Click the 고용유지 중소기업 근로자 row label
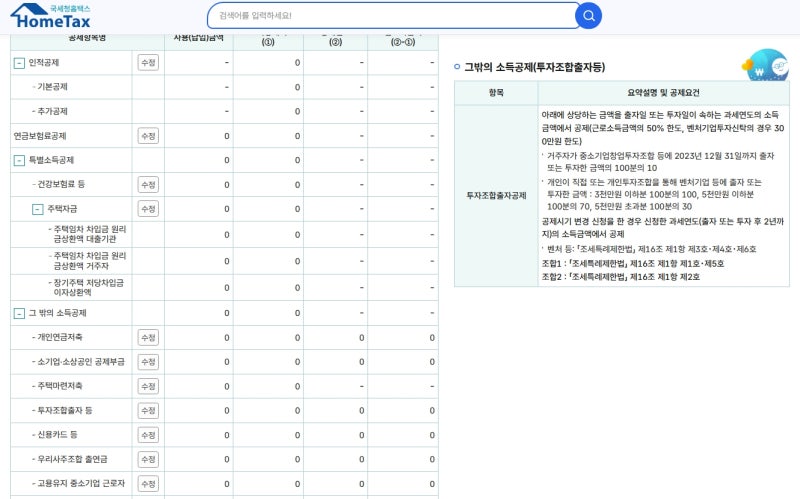 pos(81,483)
